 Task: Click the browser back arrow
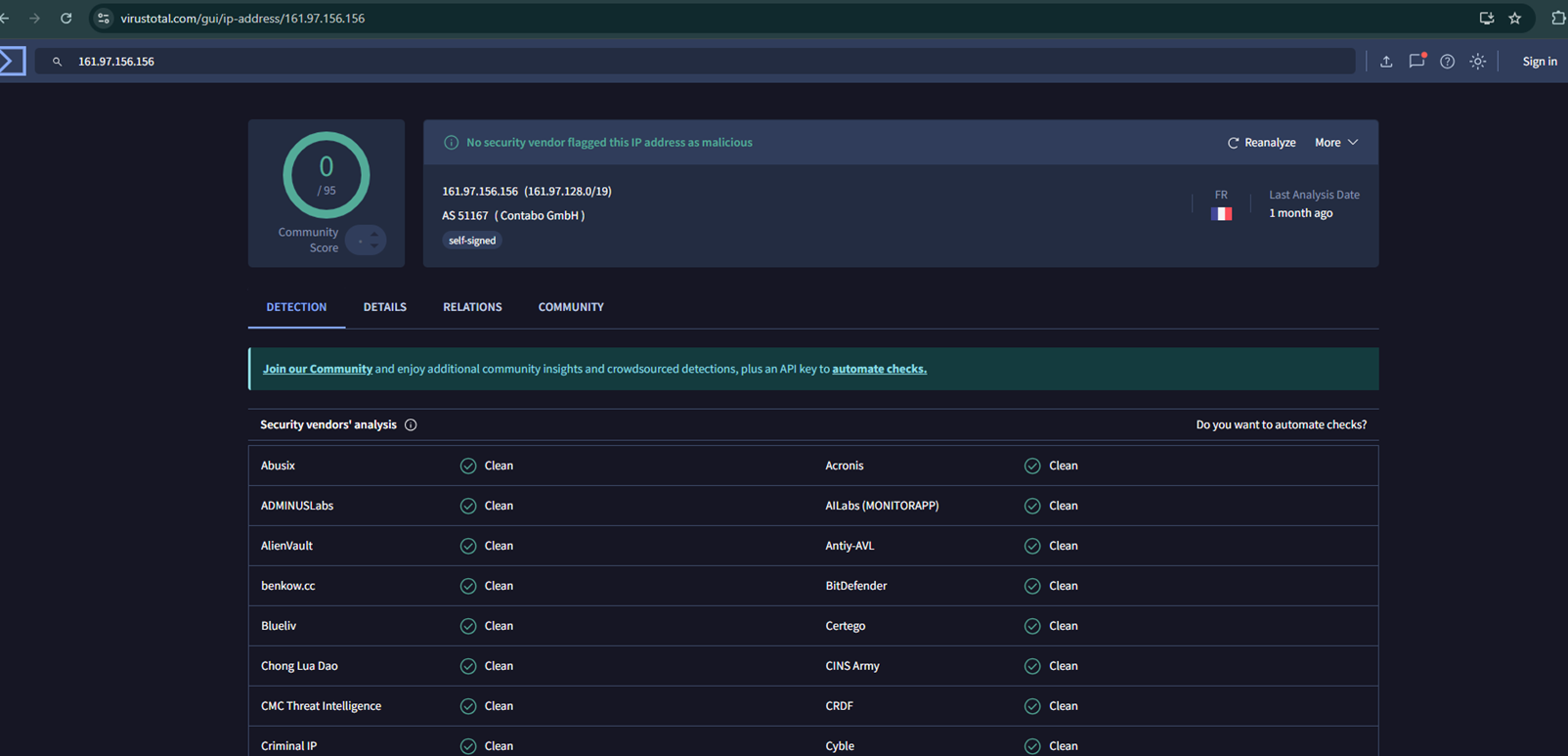[5, 19]
